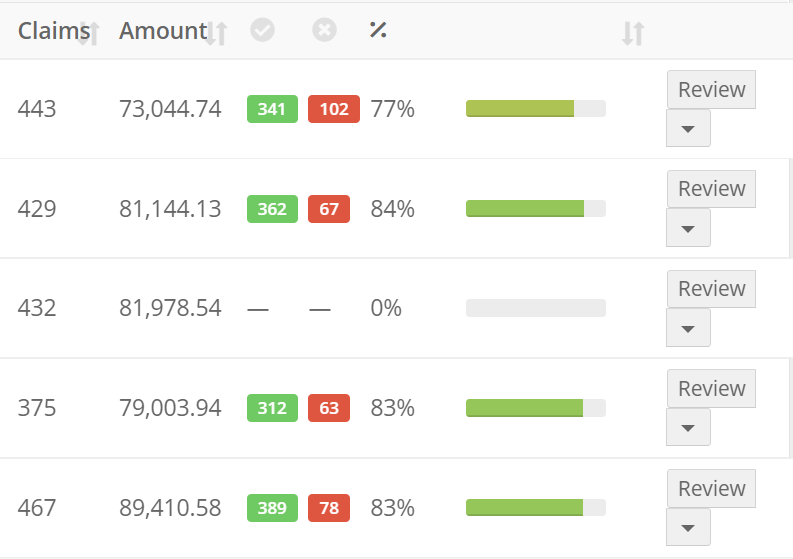793x559 pixels.
Task: Click the red 78 rejected badge
Action: click(x=329, y=508)
